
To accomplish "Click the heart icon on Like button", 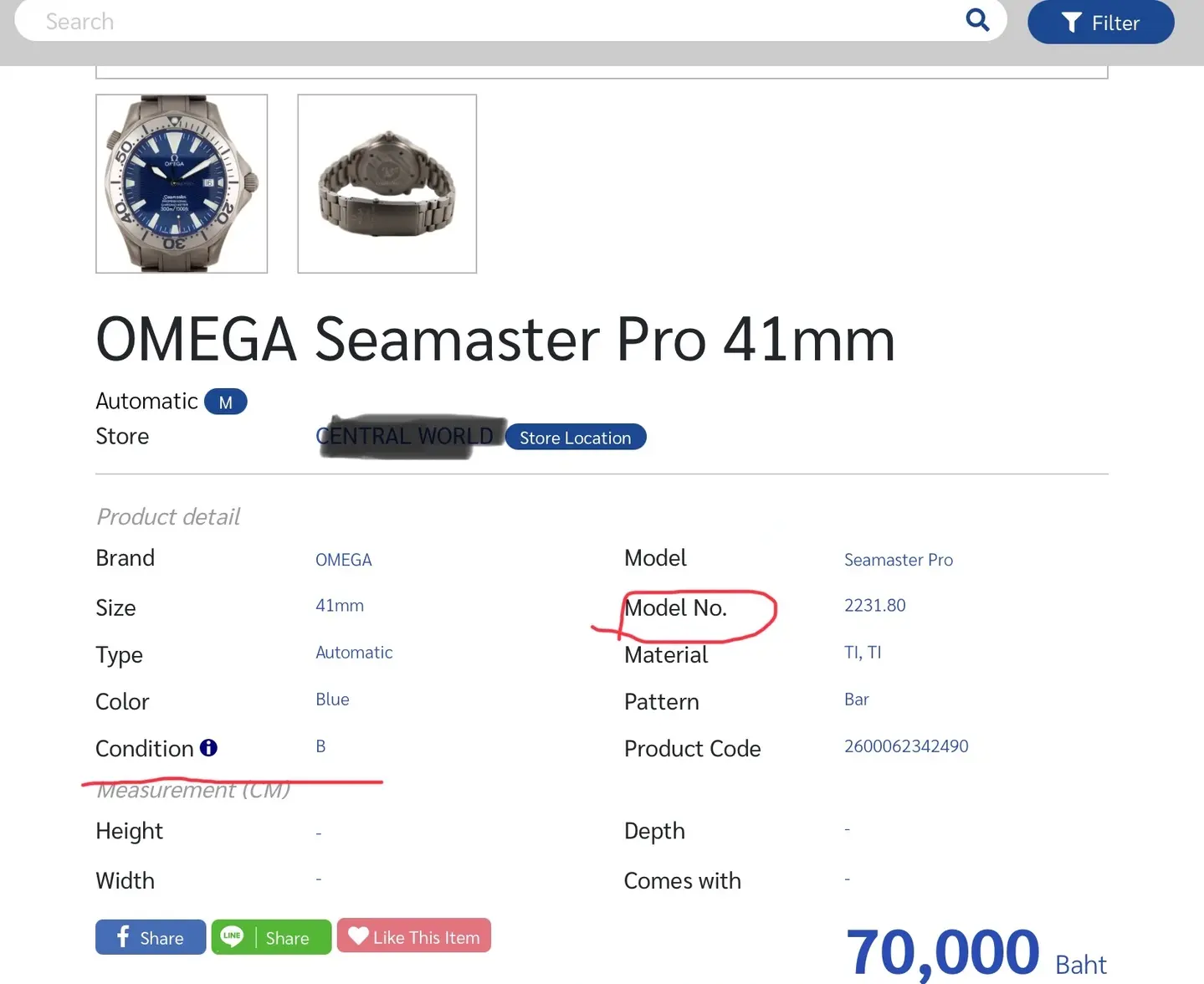I will coord(358,935).
